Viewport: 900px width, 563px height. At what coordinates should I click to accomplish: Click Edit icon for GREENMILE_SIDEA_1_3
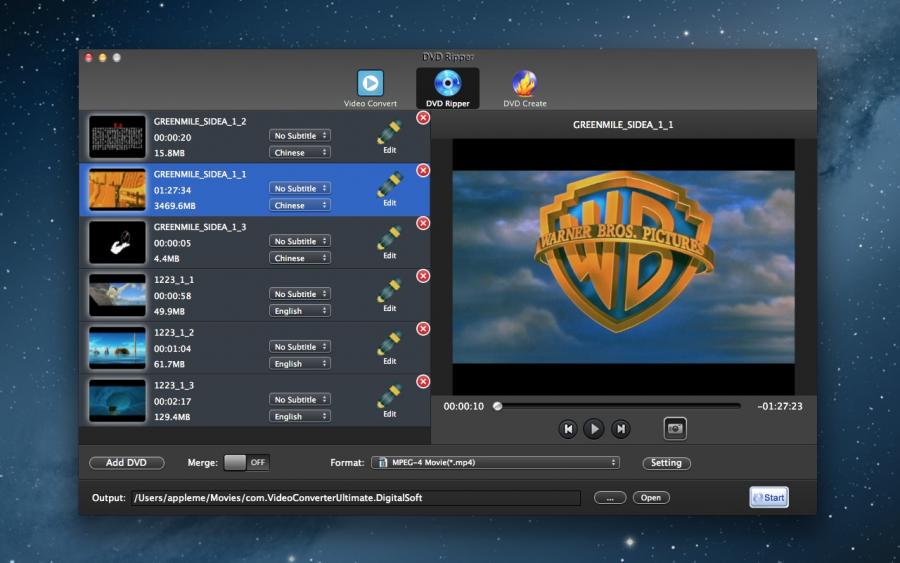tap(389, 243)
